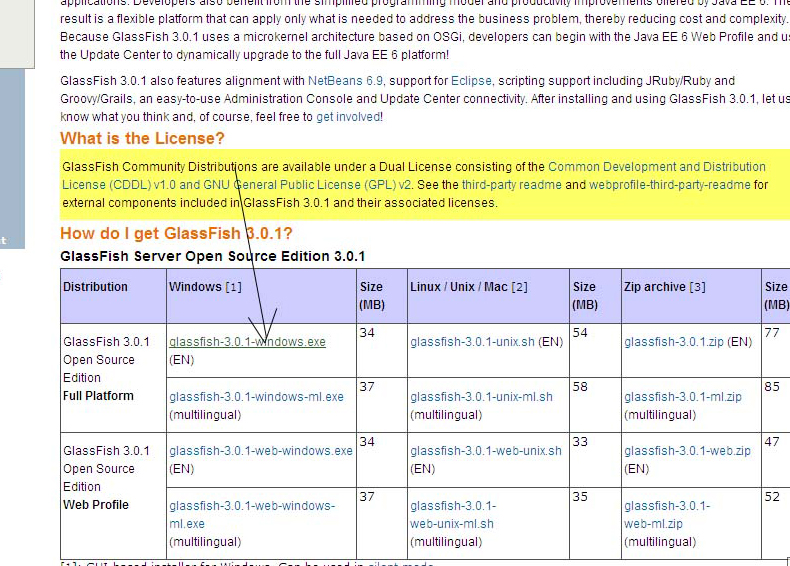
Task: Download glassfish-3.0.1-web-unix.sh
Action: coord(486,451)
